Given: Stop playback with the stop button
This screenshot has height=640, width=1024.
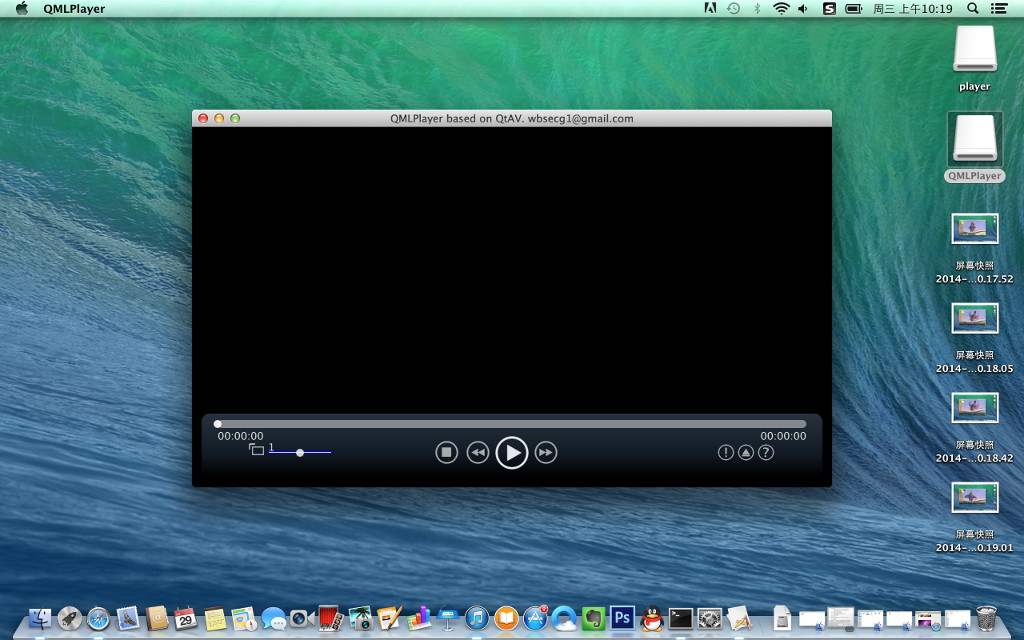Looking at the screenshot, I should pos(447,452).
